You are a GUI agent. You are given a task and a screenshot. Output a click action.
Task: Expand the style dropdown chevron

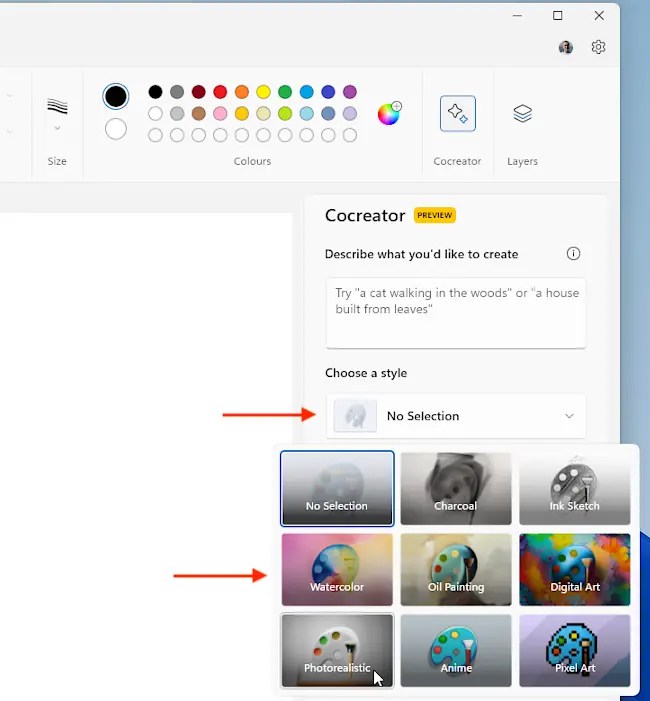[569, 416]
